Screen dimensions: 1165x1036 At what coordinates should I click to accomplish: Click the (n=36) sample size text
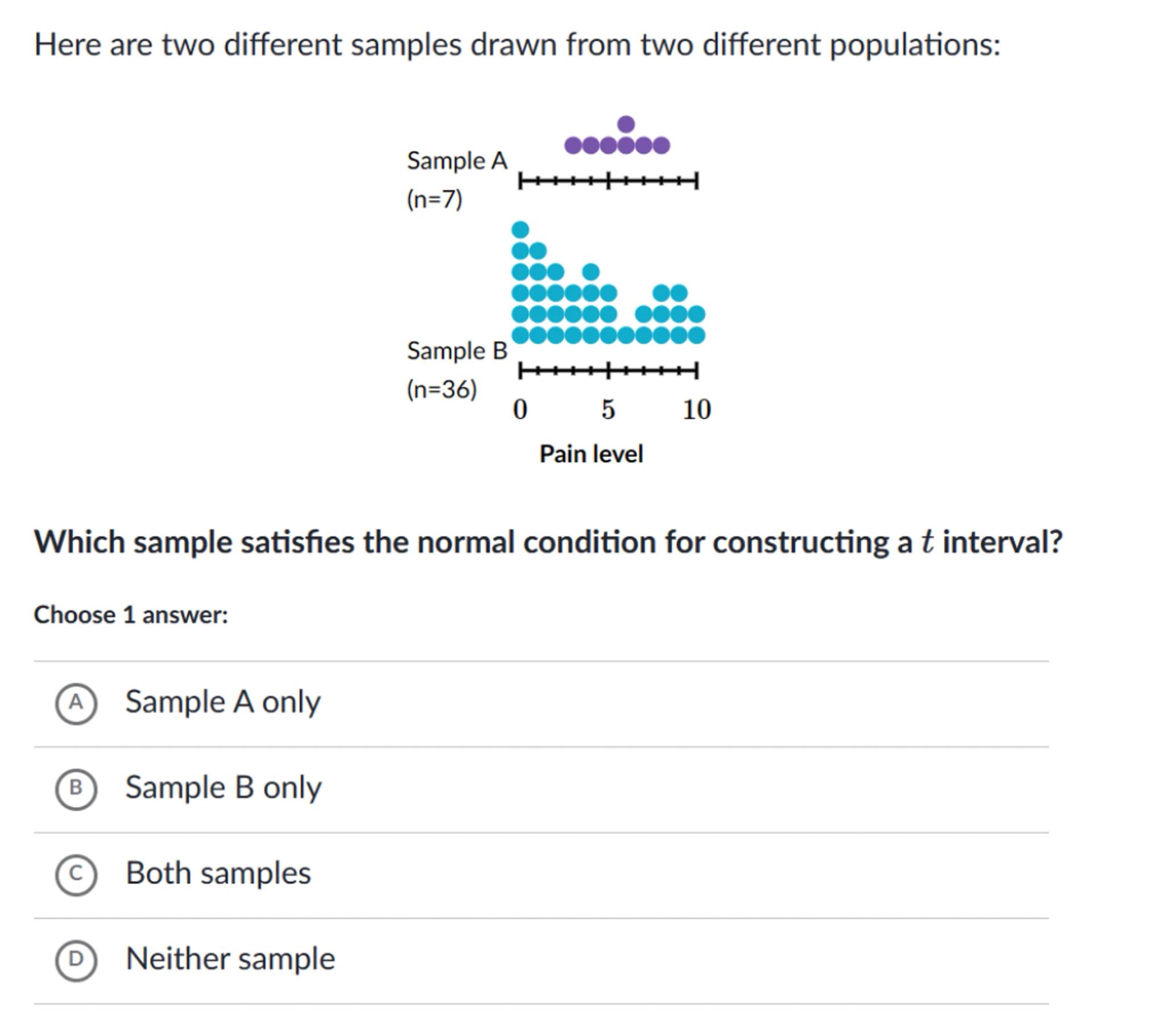pos(441,389)
